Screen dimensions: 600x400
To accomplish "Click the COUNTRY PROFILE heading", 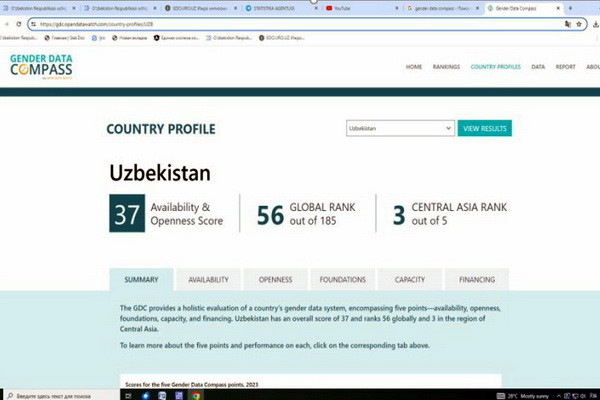I will (x=161, y=129).
